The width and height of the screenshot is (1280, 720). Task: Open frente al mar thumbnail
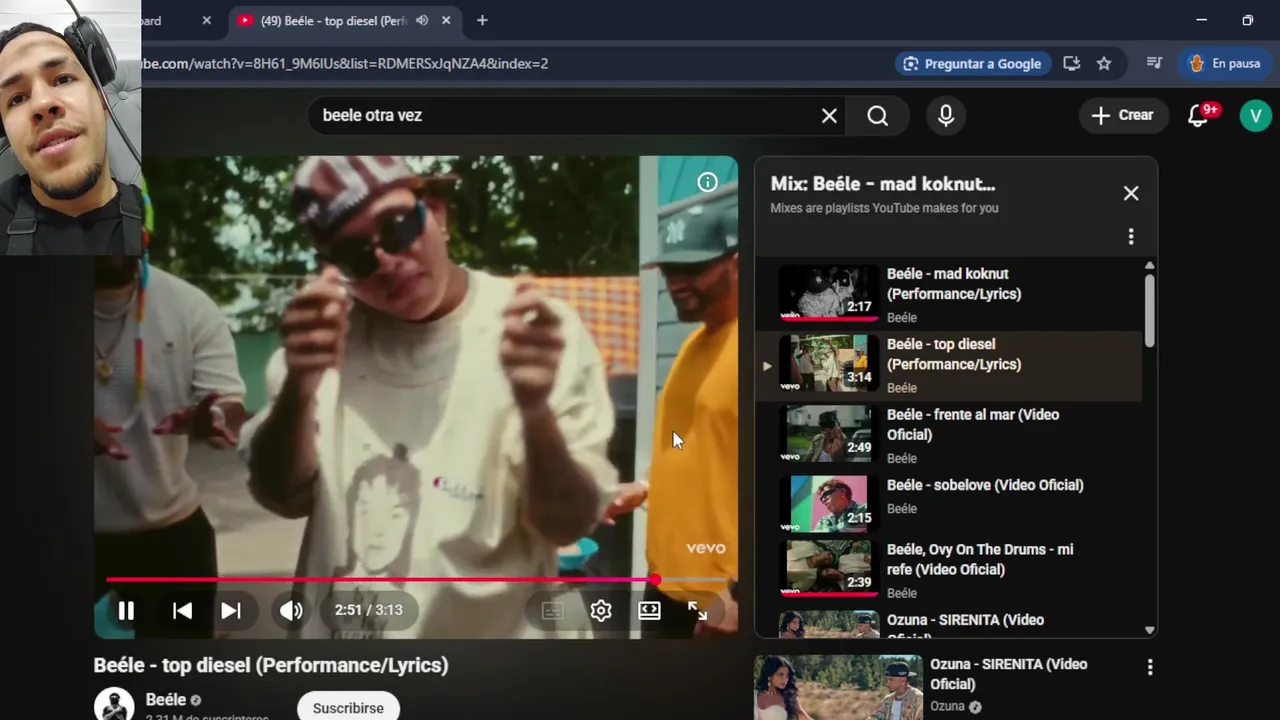(x=829, y=433)
